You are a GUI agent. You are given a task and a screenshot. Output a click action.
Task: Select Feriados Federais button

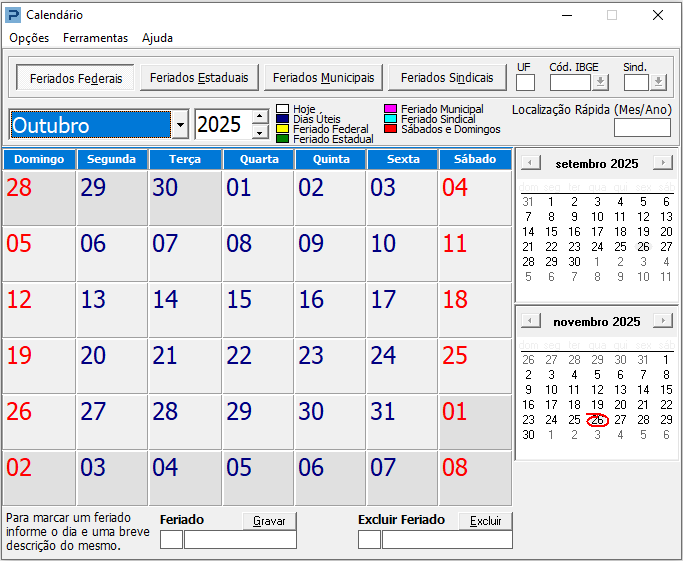pos(76,78)
